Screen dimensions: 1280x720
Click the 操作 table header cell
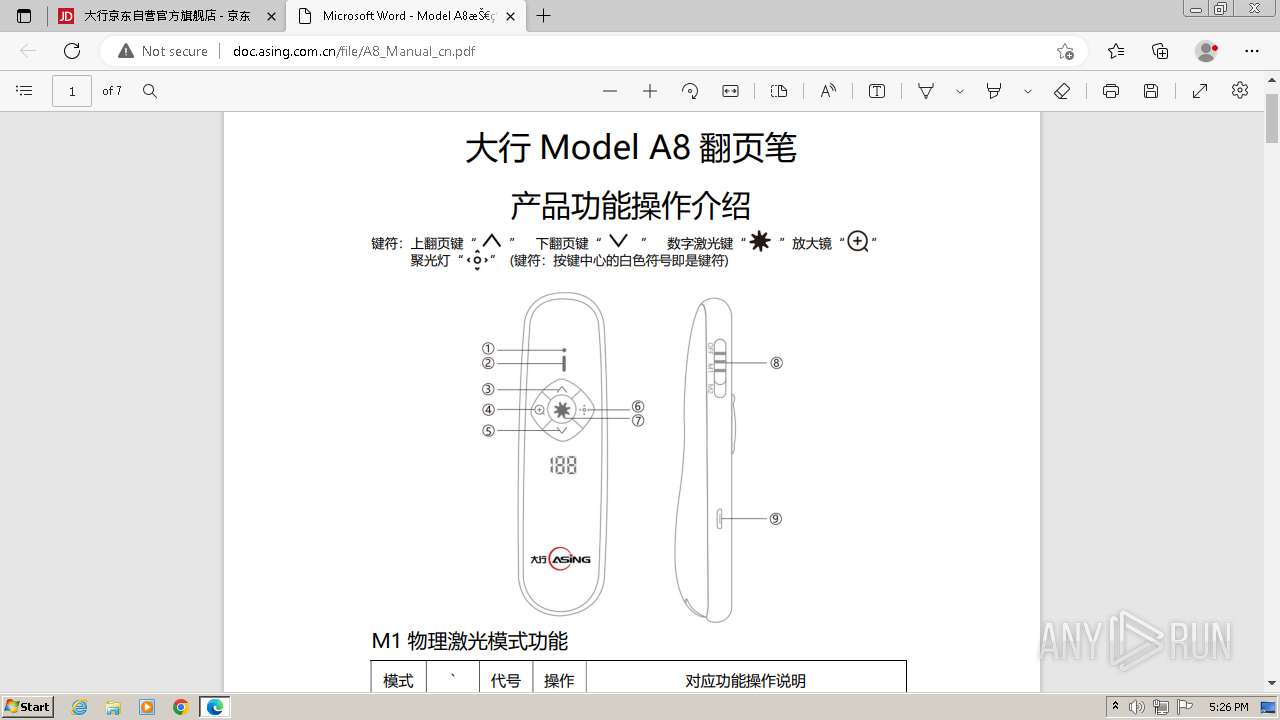point(559,681)
